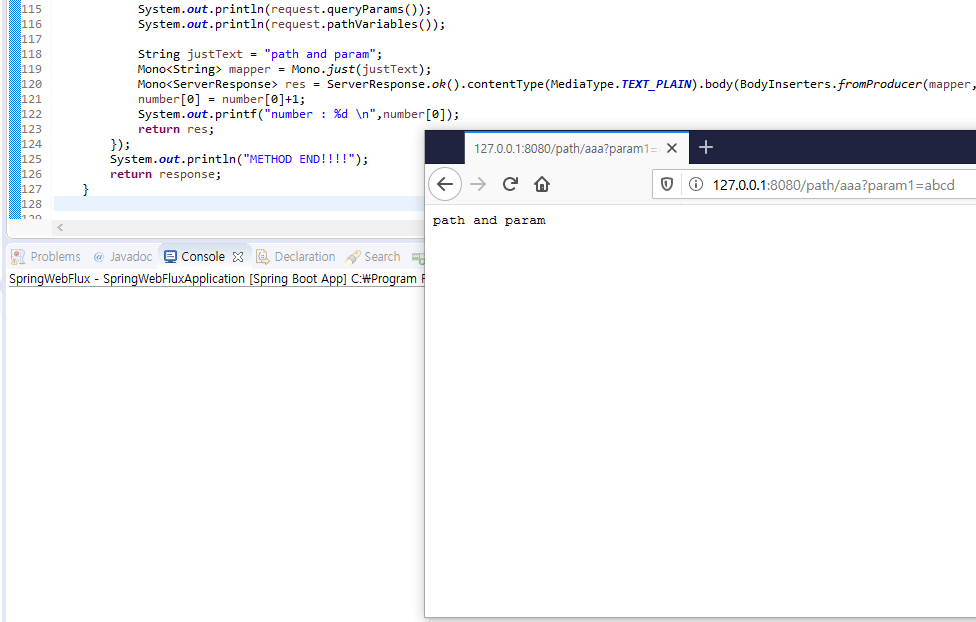The width and height of the screenshot is (976, 622).
Task: Select the 127.0.0.1:8080/path/aaa browser tab
Action: click(576, 148)
